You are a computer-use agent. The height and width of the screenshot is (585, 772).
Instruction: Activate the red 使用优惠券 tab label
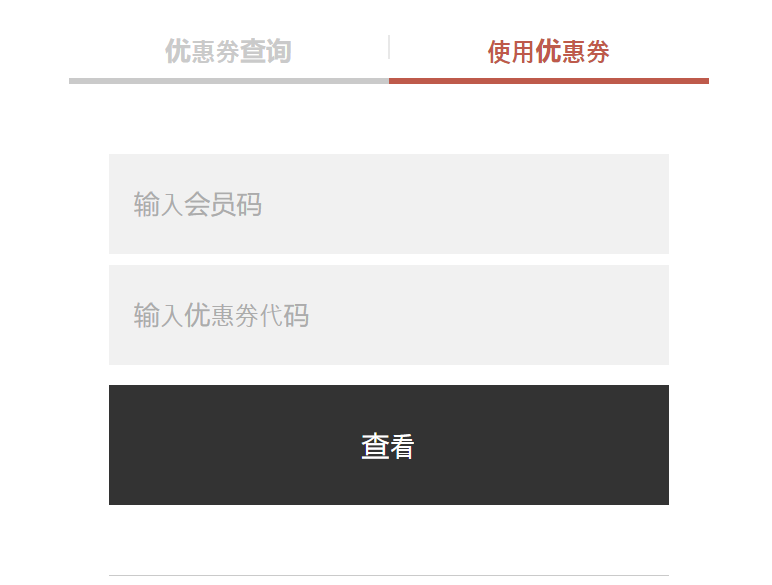click(548, 52)
